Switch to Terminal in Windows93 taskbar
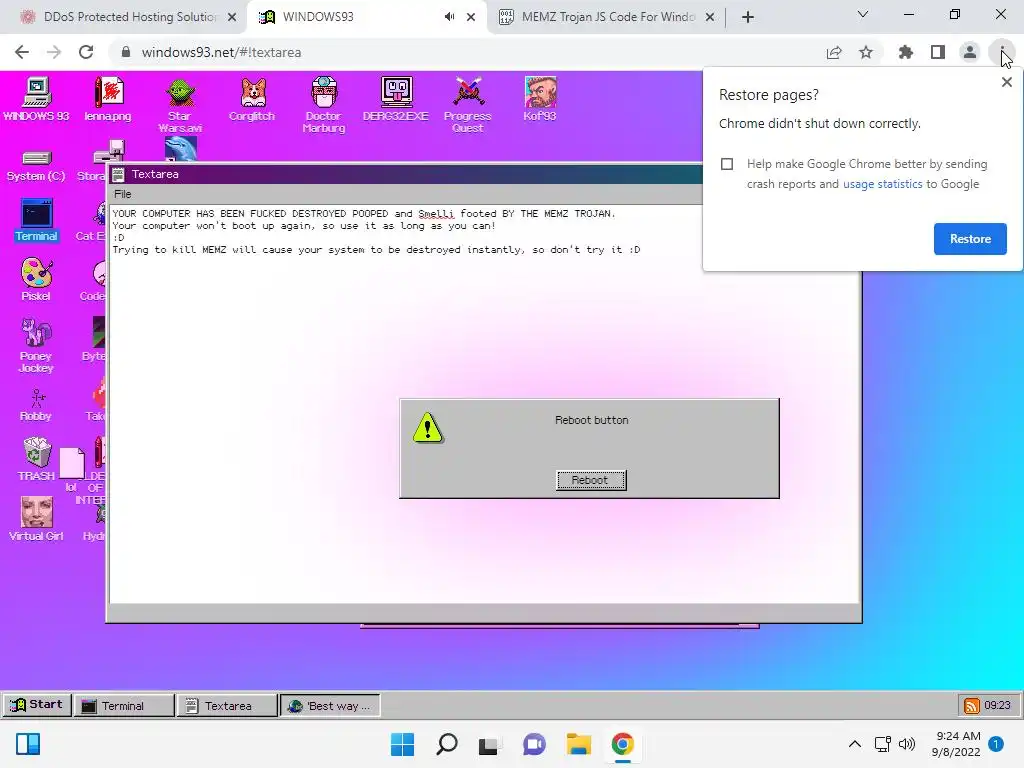 tap(124, 705)
